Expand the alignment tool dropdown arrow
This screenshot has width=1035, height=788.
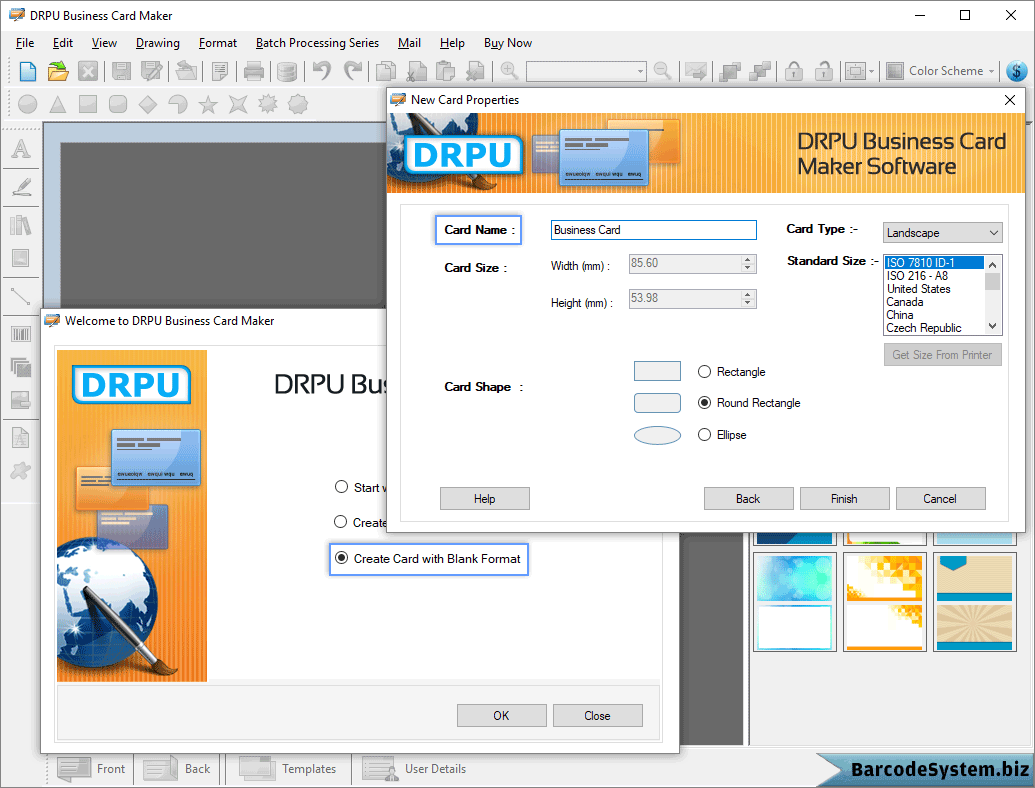pyautogui.click(x=872, y=71)
